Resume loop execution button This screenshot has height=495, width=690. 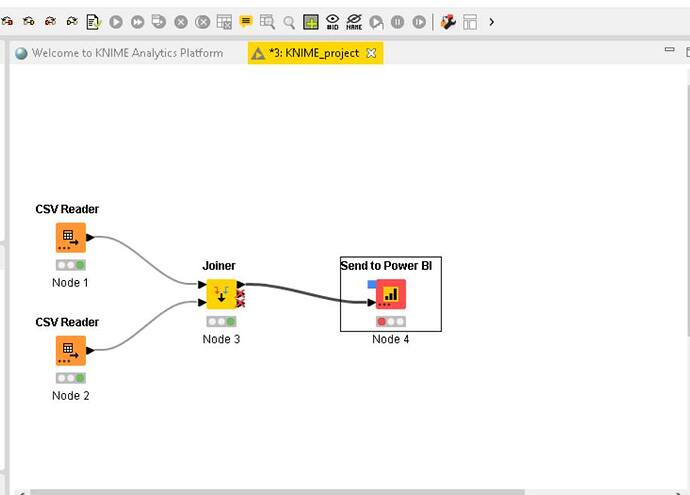point(419,22)
